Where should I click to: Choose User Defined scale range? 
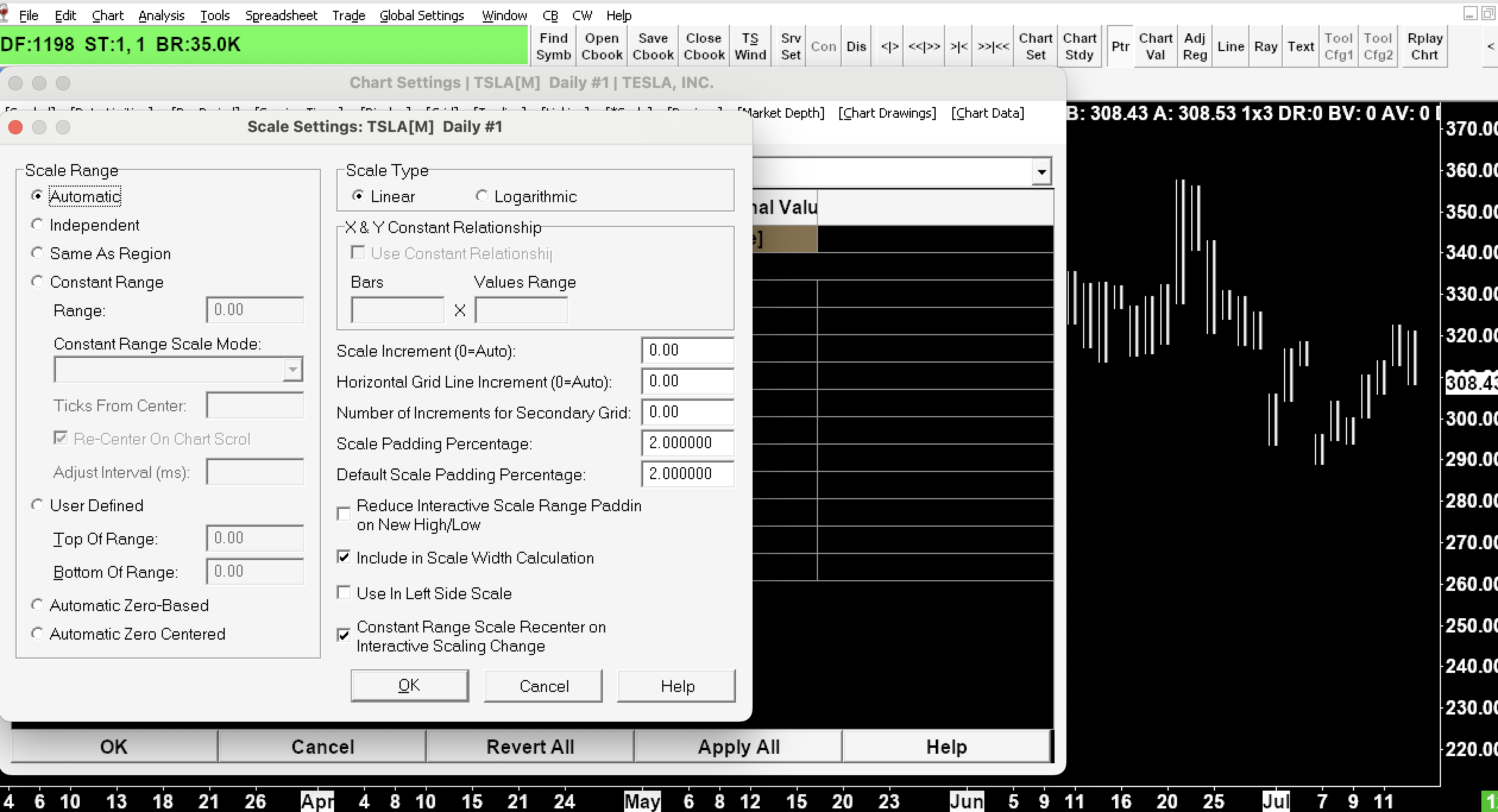point(37,505)
